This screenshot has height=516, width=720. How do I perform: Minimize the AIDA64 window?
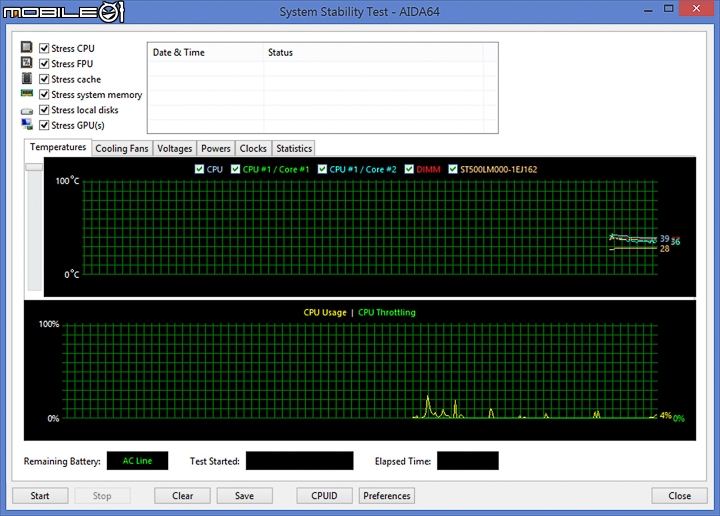pyautogui.click(x=648, y=9)
